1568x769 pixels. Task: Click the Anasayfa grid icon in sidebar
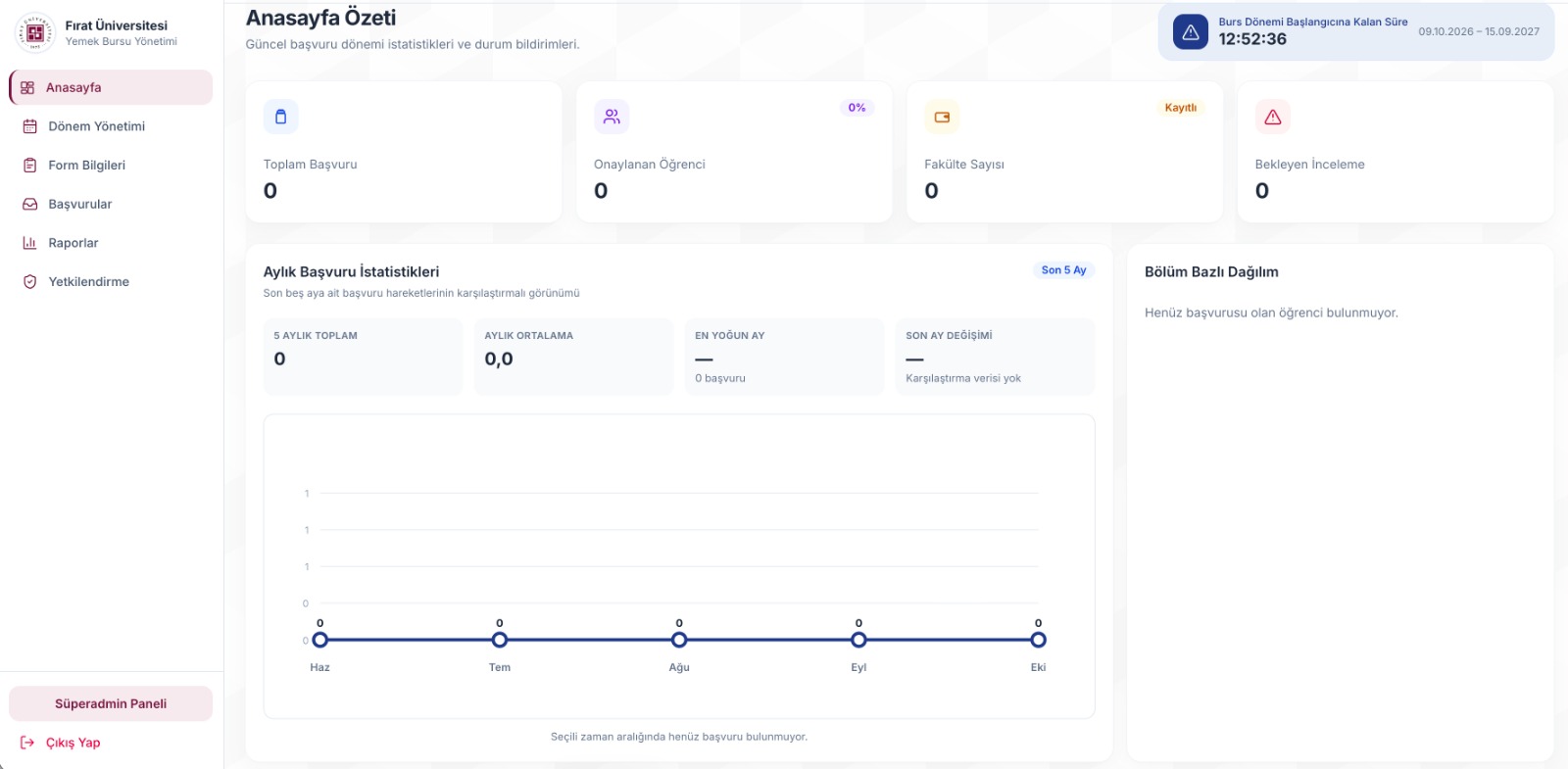(27, 87)
